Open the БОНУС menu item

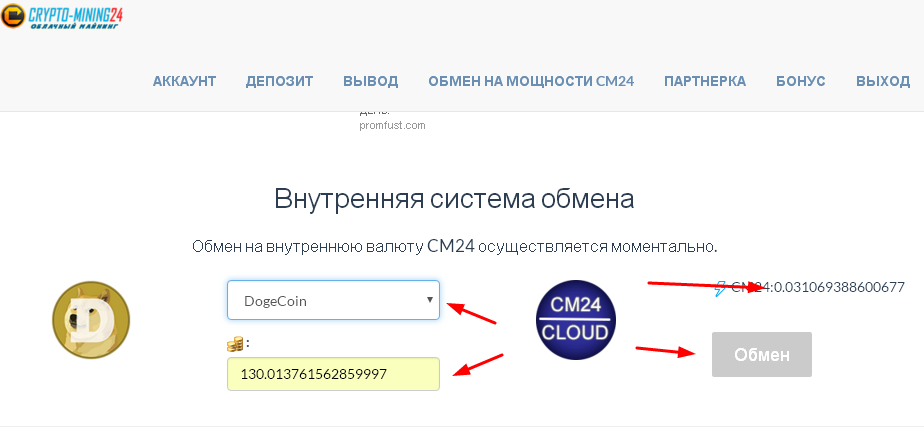tap(801, 81)
